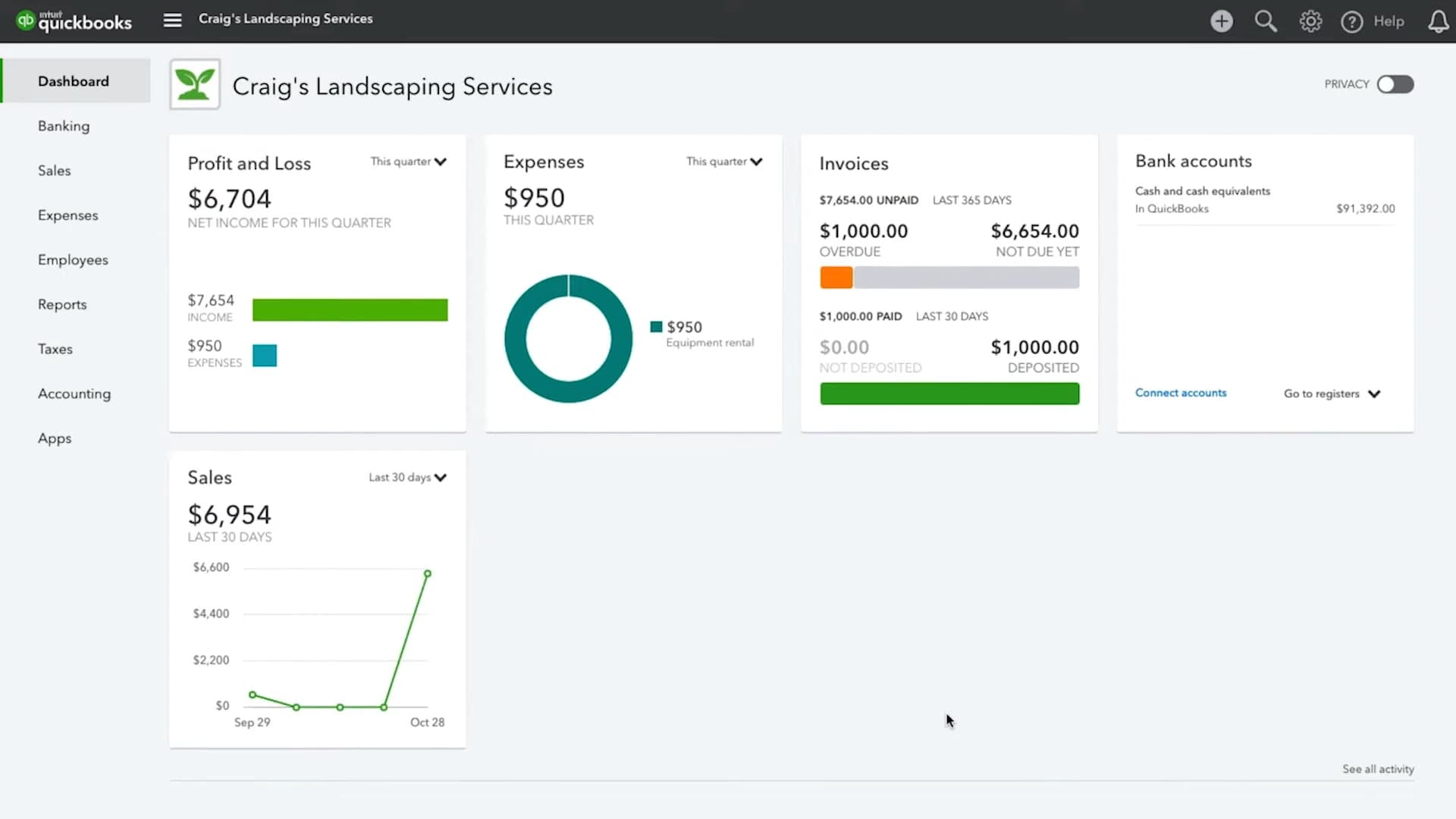
Task: Click the green deposited bar
Action: (x=949, y=394)
